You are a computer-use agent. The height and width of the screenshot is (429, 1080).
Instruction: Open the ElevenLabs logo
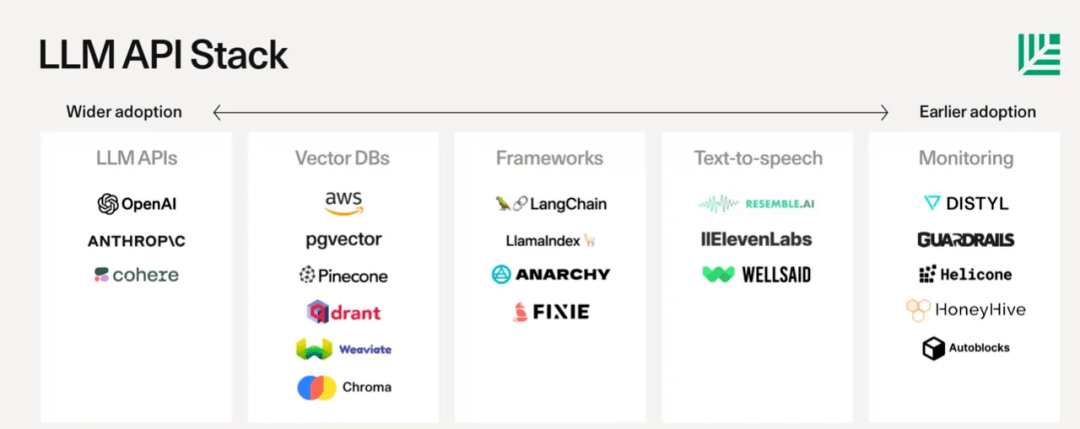[756, 240]
